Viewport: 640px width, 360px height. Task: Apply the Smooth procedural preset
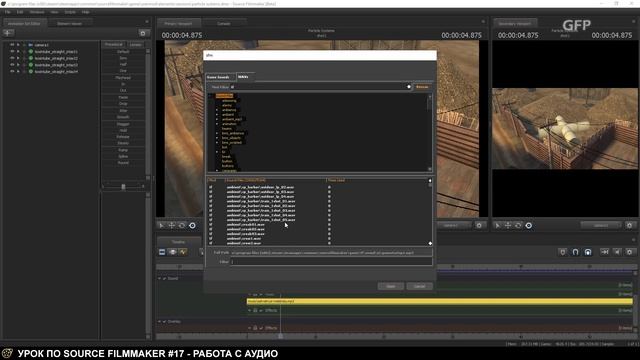point(123,117)
